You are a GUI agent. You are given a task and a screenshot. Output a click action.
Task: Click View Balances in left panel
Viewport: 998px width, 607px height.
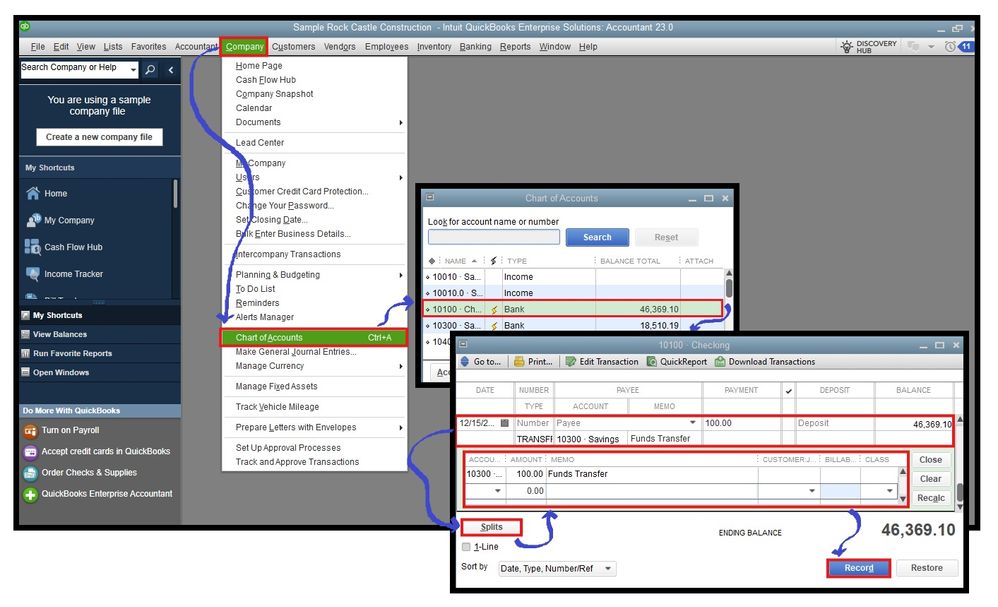click(x=60, y=334)
